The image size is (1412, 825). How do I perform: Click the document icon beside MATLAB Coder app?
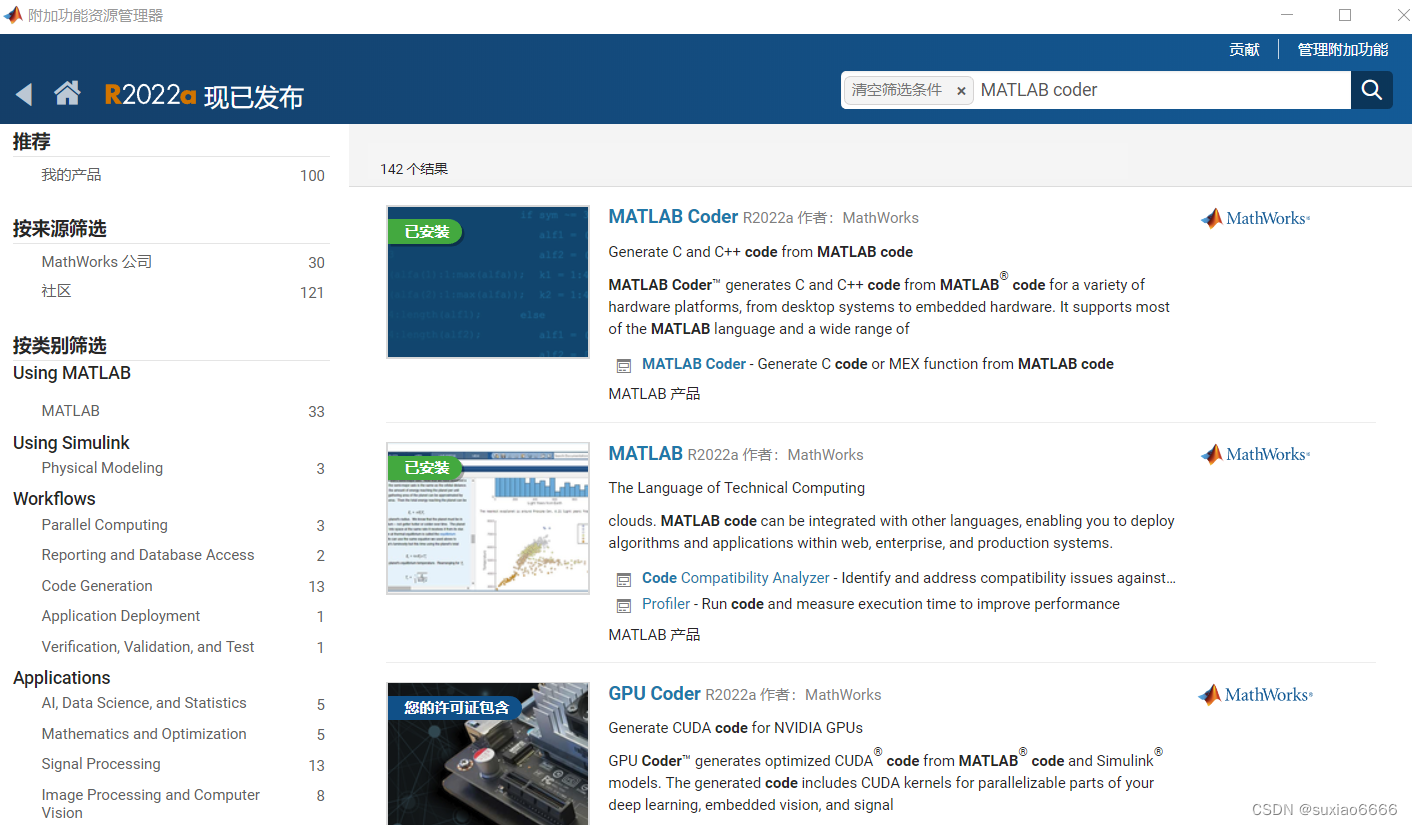pos(624,366)
